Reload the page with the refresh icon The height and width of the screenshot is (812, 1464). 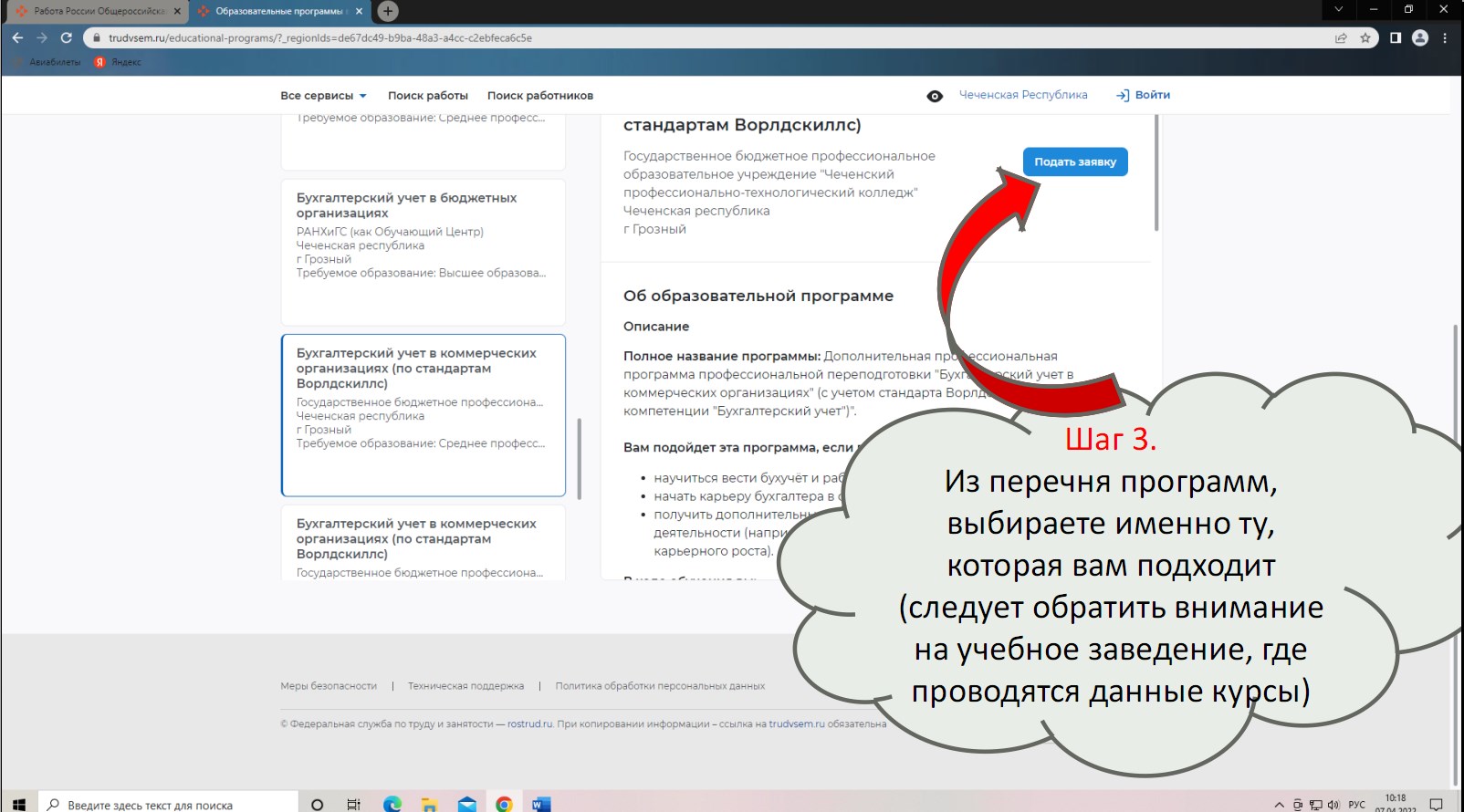(66, 37)
